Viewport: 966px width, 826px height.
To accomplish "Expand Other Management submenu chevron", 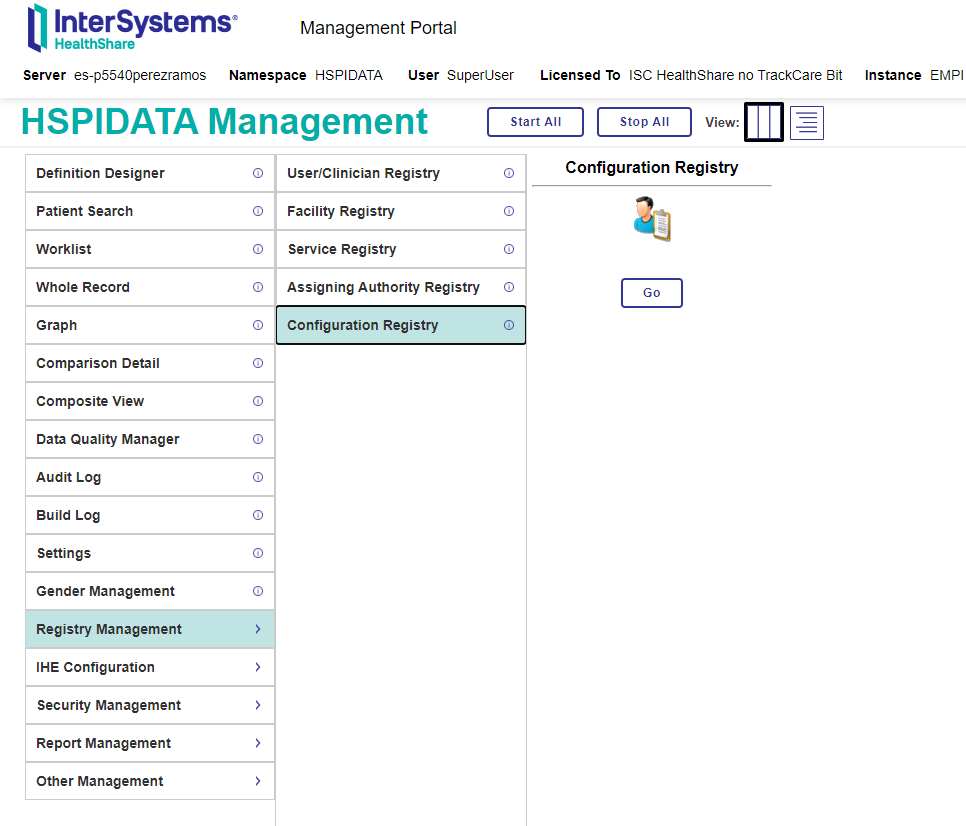I will 258,781.
